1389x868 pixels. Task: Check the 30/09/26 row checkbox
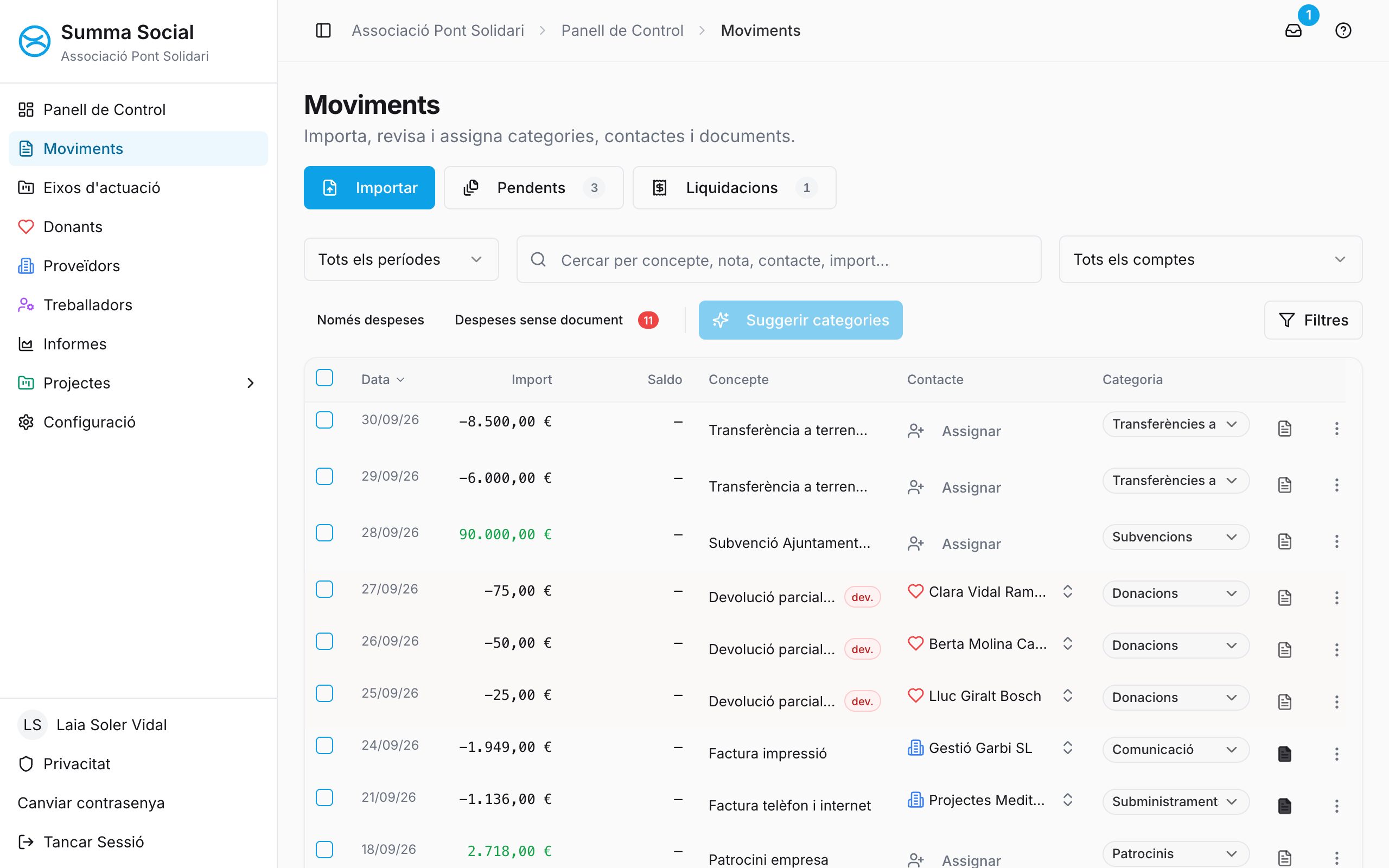324,420
